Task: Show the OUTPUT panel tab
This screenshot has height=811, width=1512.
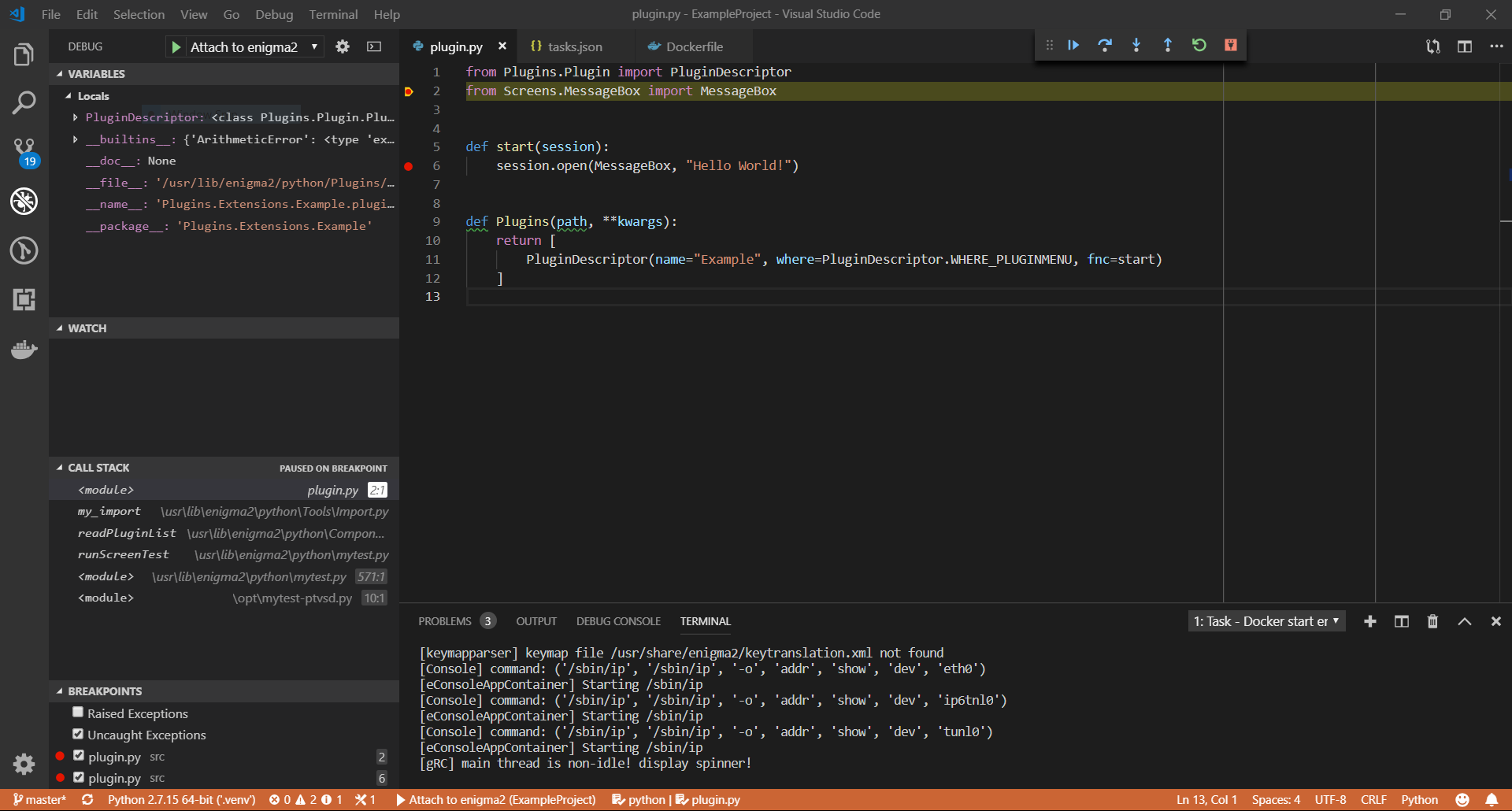Action: [x=536, y=621]
